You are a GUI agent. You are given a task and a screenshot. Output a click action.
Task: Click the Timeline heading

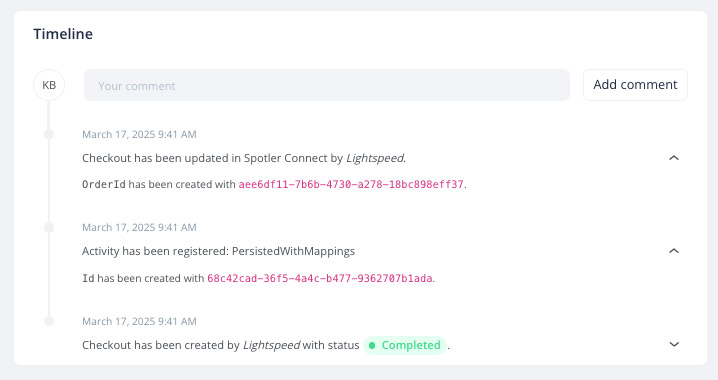coord(63,34)
